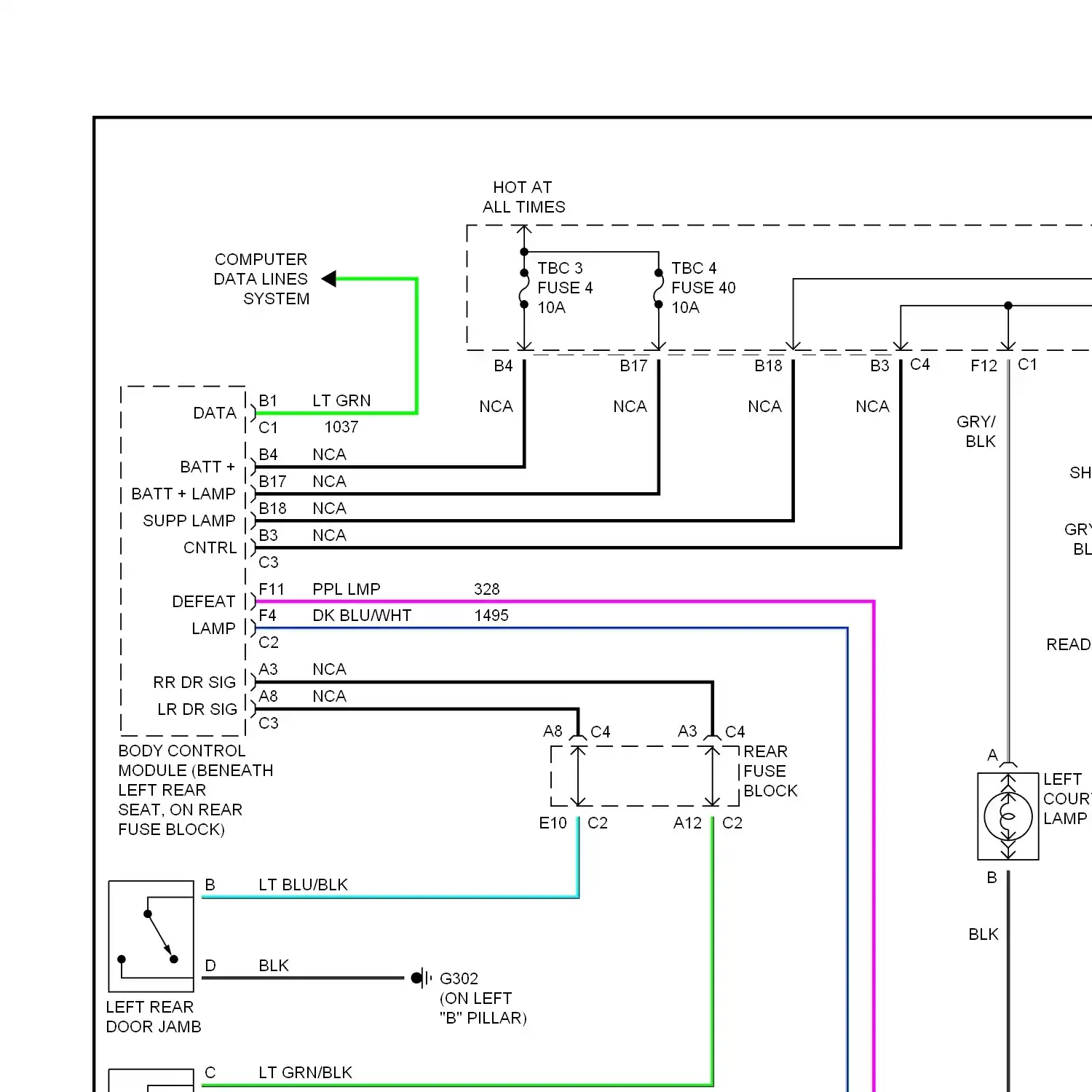The image size is (1092, 1092).
Task: Click the 'DK BLU/WHT' wire label
Action: tap(362, 615)
